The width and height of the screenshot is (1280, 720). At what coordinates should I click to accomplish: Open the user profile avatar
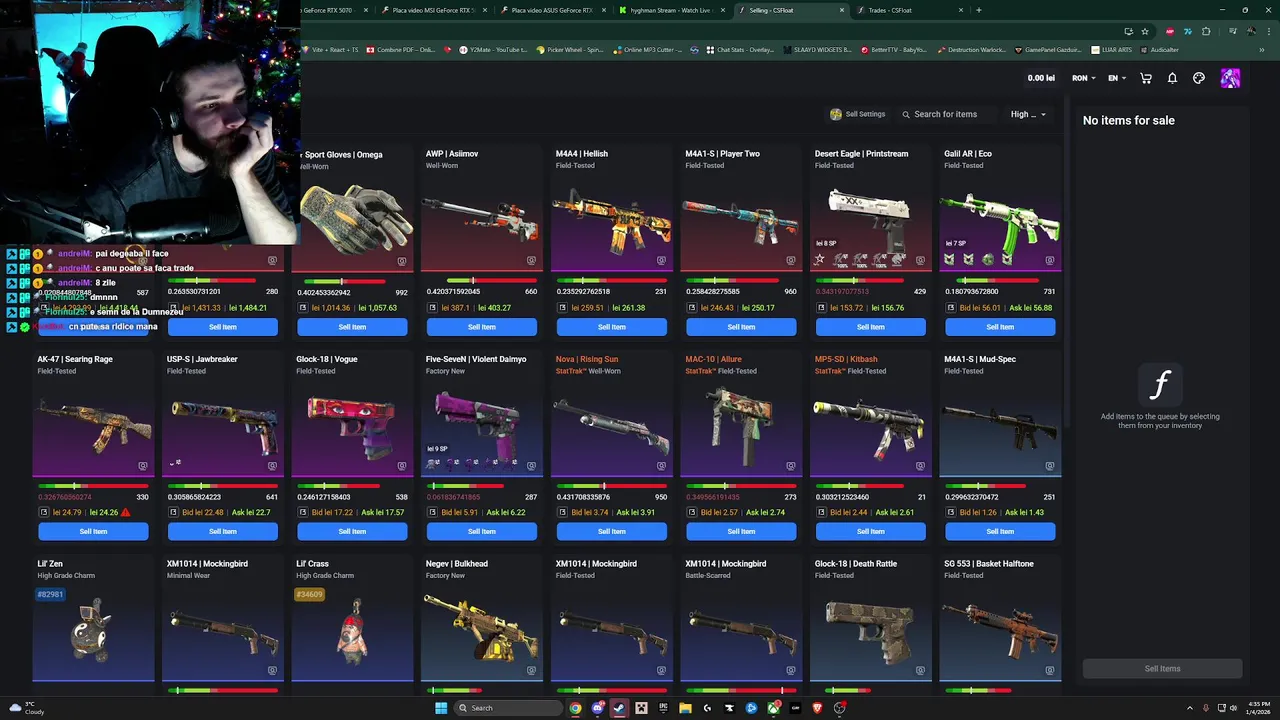(1230, 78)
